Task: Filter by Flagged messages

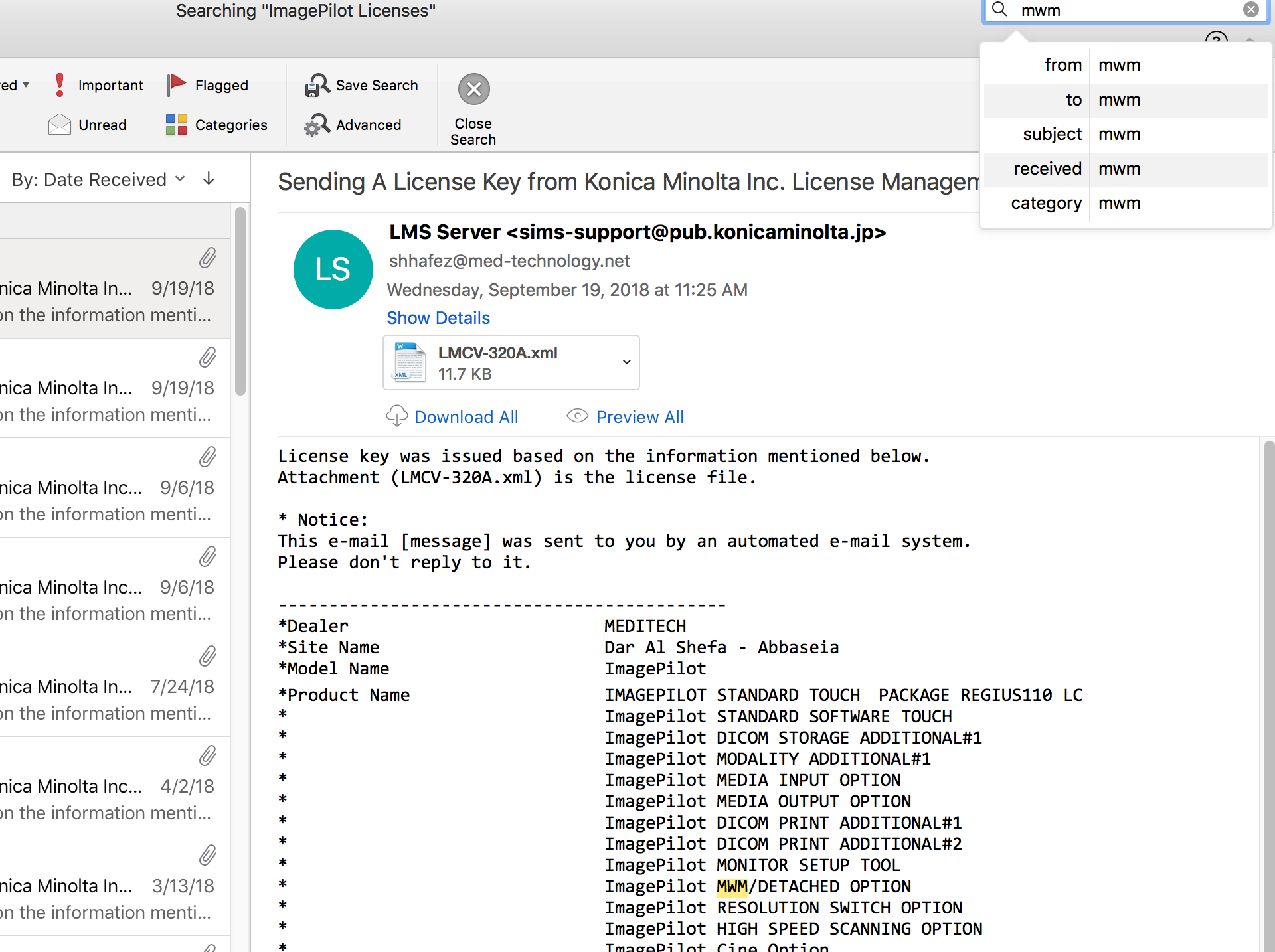Action: 208,85
